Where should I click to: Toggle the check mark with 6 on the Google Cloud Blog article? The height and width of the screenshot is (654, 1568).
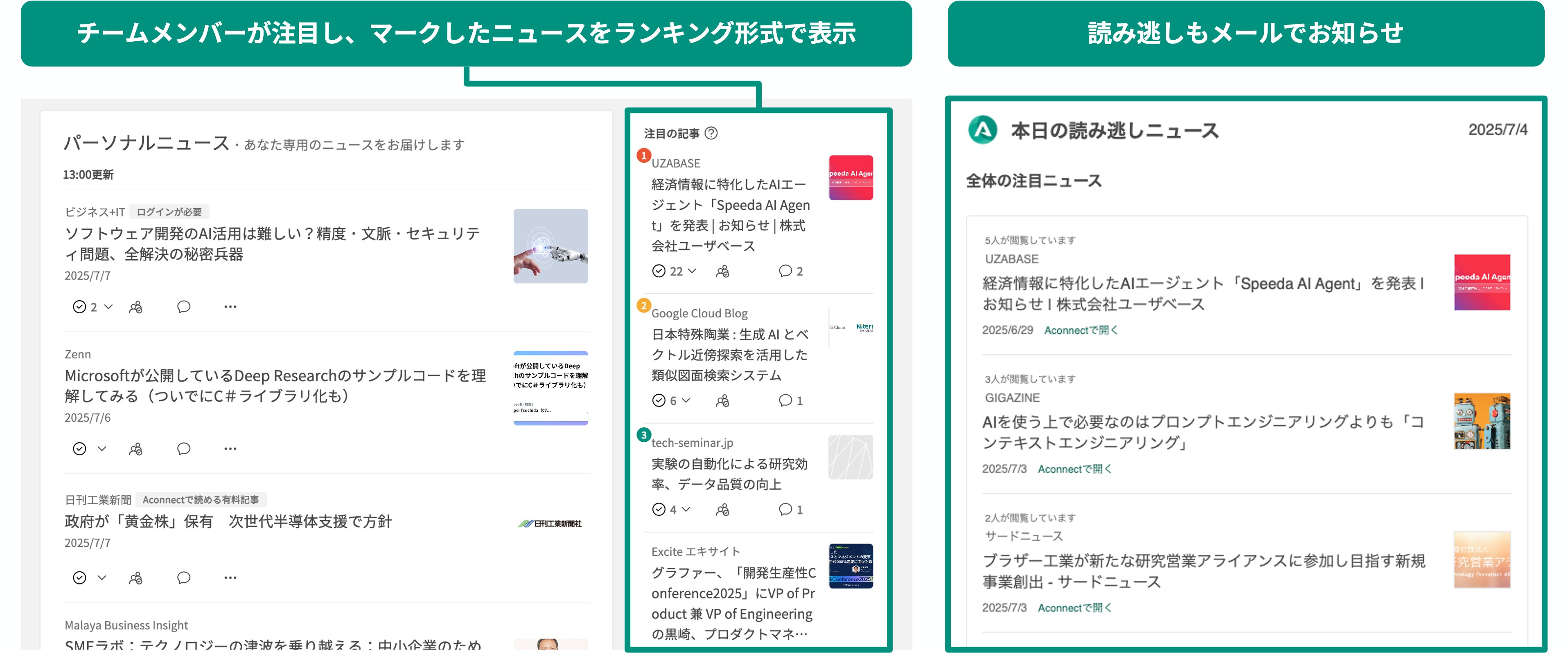click(x=659, y=400)
